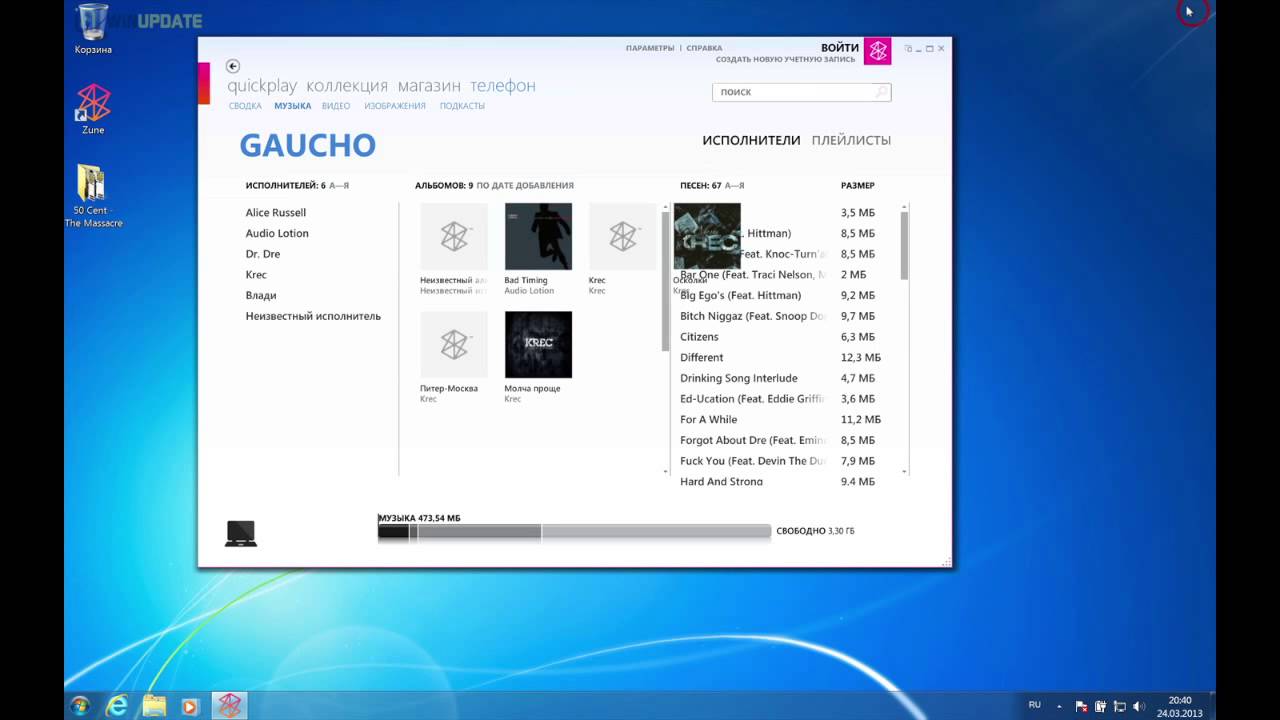Screen dimensions: 1280x720
Task: Select the Молча проще album cover
Action: tap(538, 344)
